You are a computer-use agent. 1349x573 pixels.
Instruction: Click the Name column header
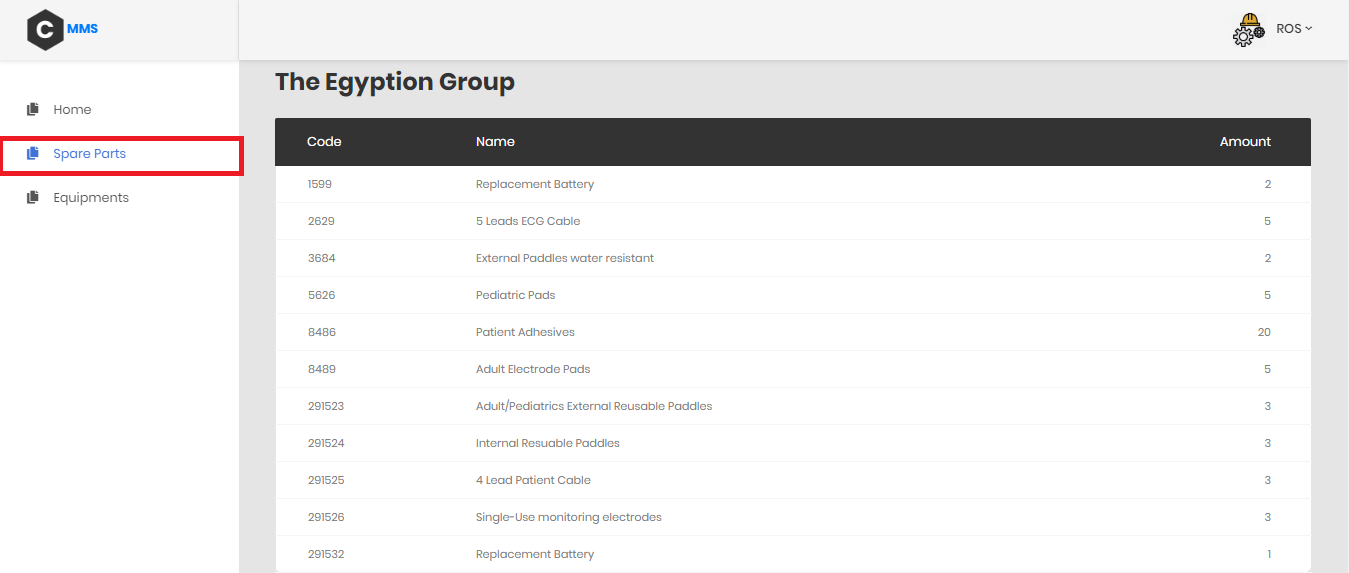pos(495,141)
